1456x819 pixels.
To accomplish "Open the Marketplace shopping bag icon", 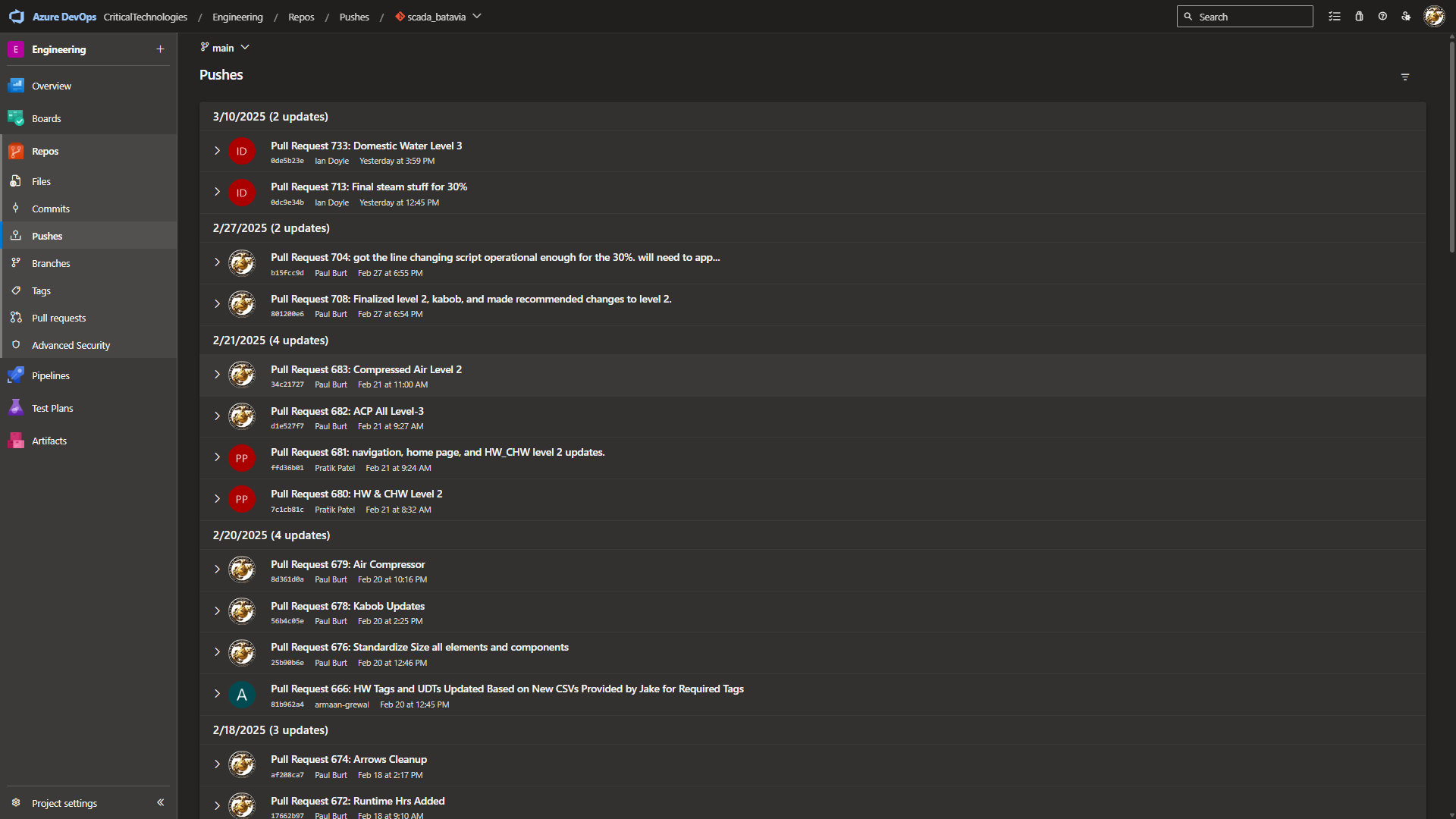I will pos(1359,17).
